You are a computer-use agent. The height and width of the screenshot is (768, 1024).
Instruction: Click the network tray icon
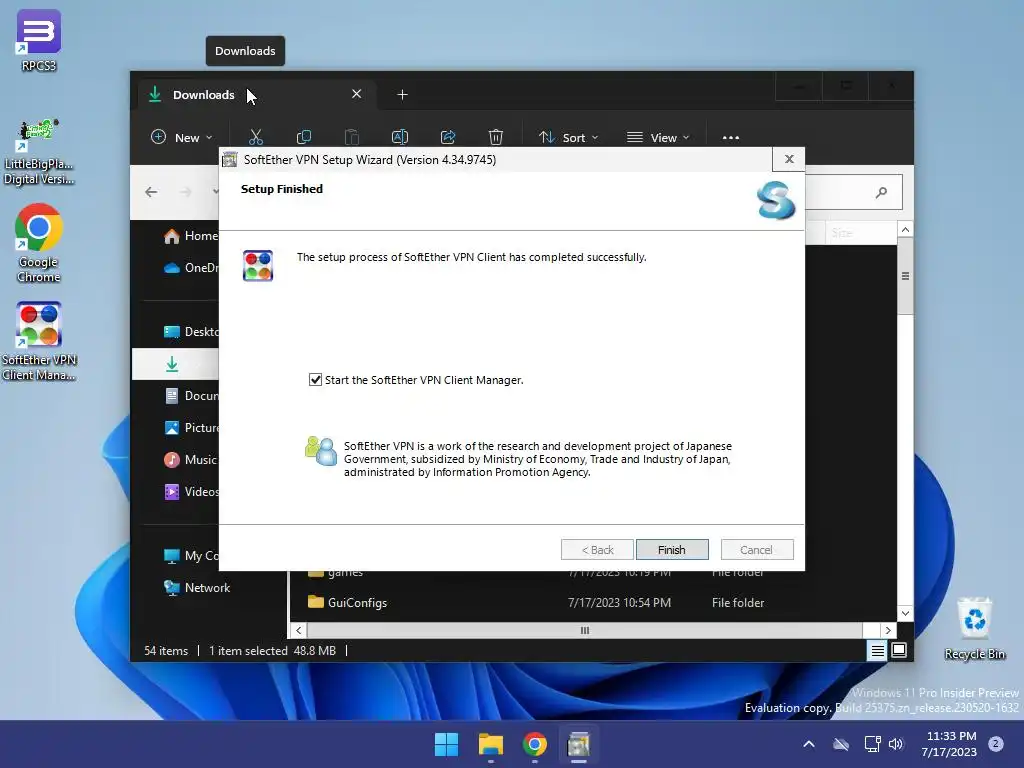872,744
